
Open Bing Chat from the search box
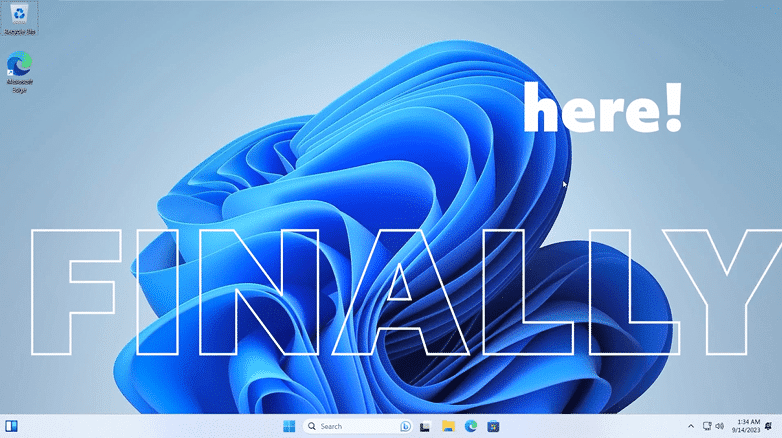(x=405, y=426)
